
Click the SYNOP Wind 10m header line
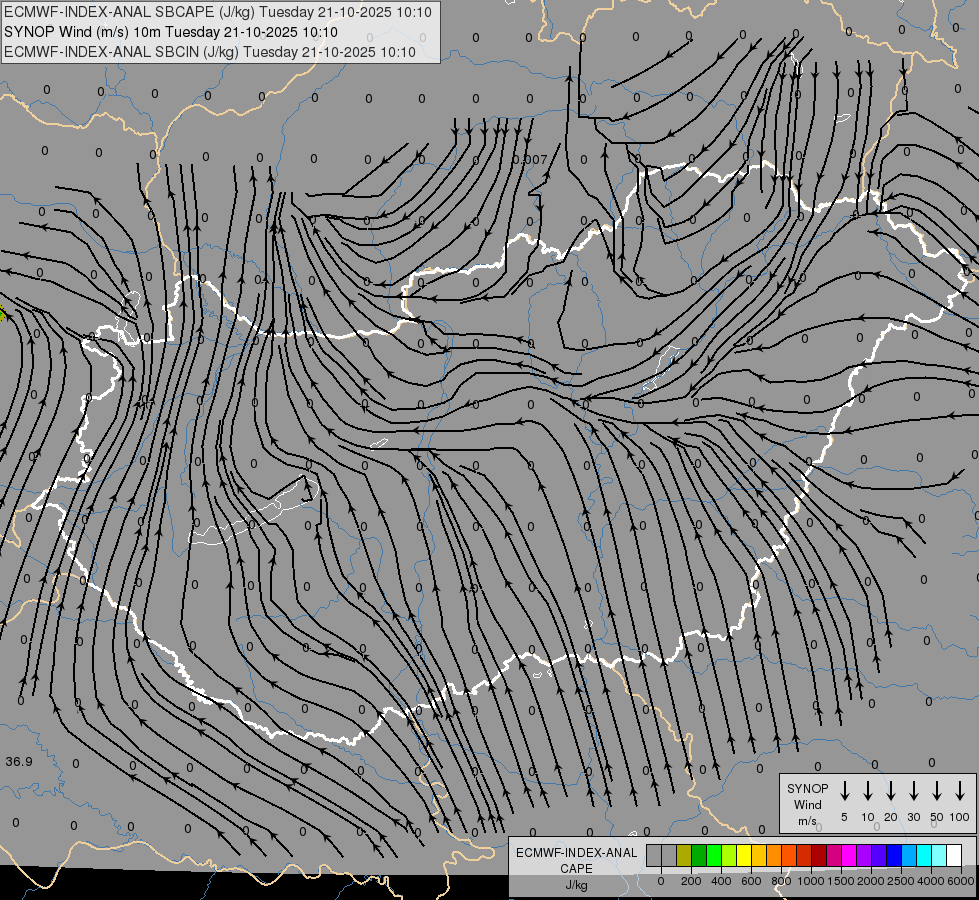click(170, 32)
